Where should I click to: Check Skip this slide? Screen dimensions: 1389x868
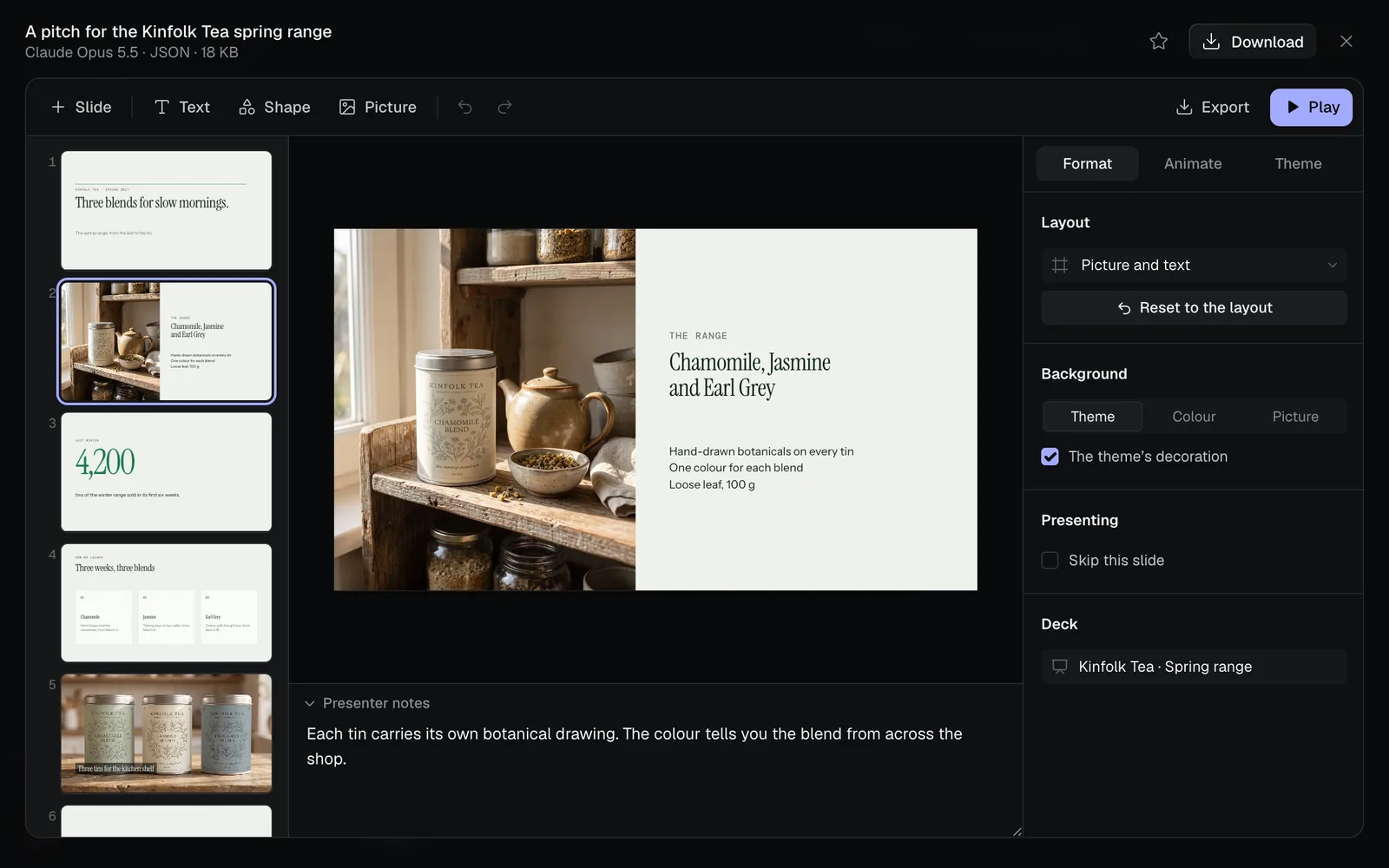(x=1050, y=561)
